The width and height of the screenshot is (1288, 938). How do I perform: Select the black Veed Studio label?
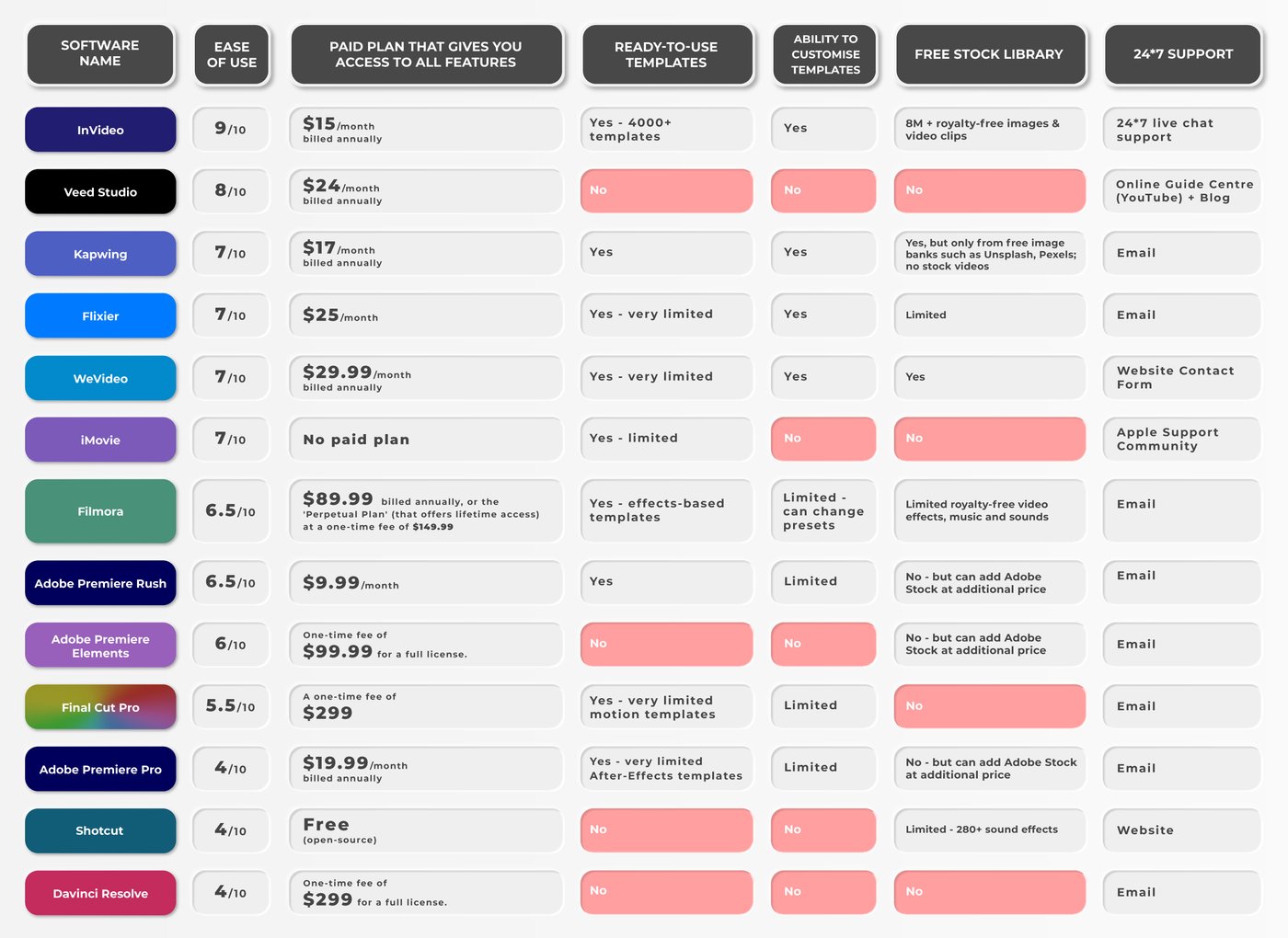(x=100, y=191)
